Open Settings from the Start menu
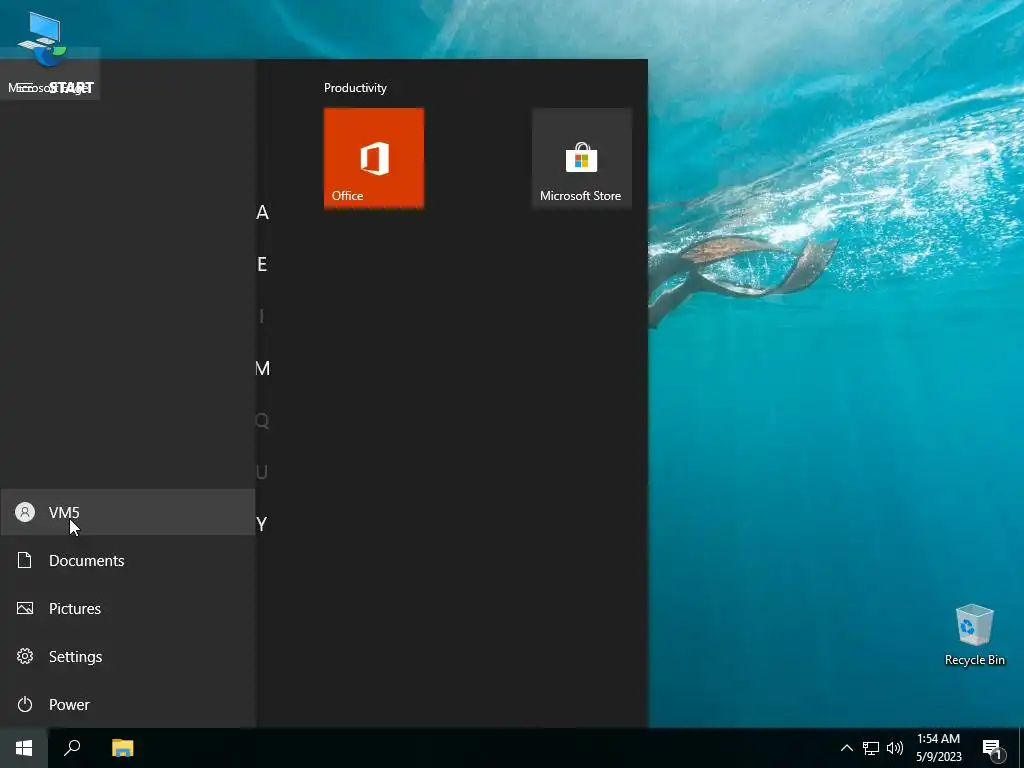This screenshot has width=1024, height=768. (x=127, y=656)
